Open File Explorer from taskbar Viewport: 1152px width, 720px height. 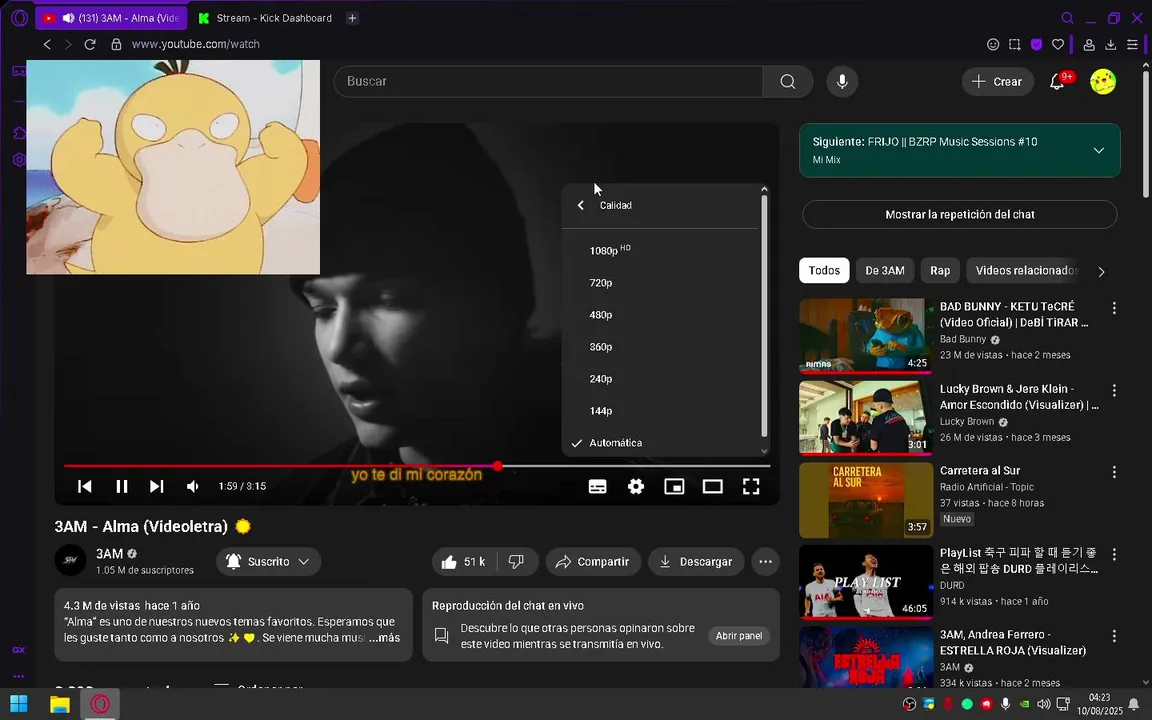(60, 704)
